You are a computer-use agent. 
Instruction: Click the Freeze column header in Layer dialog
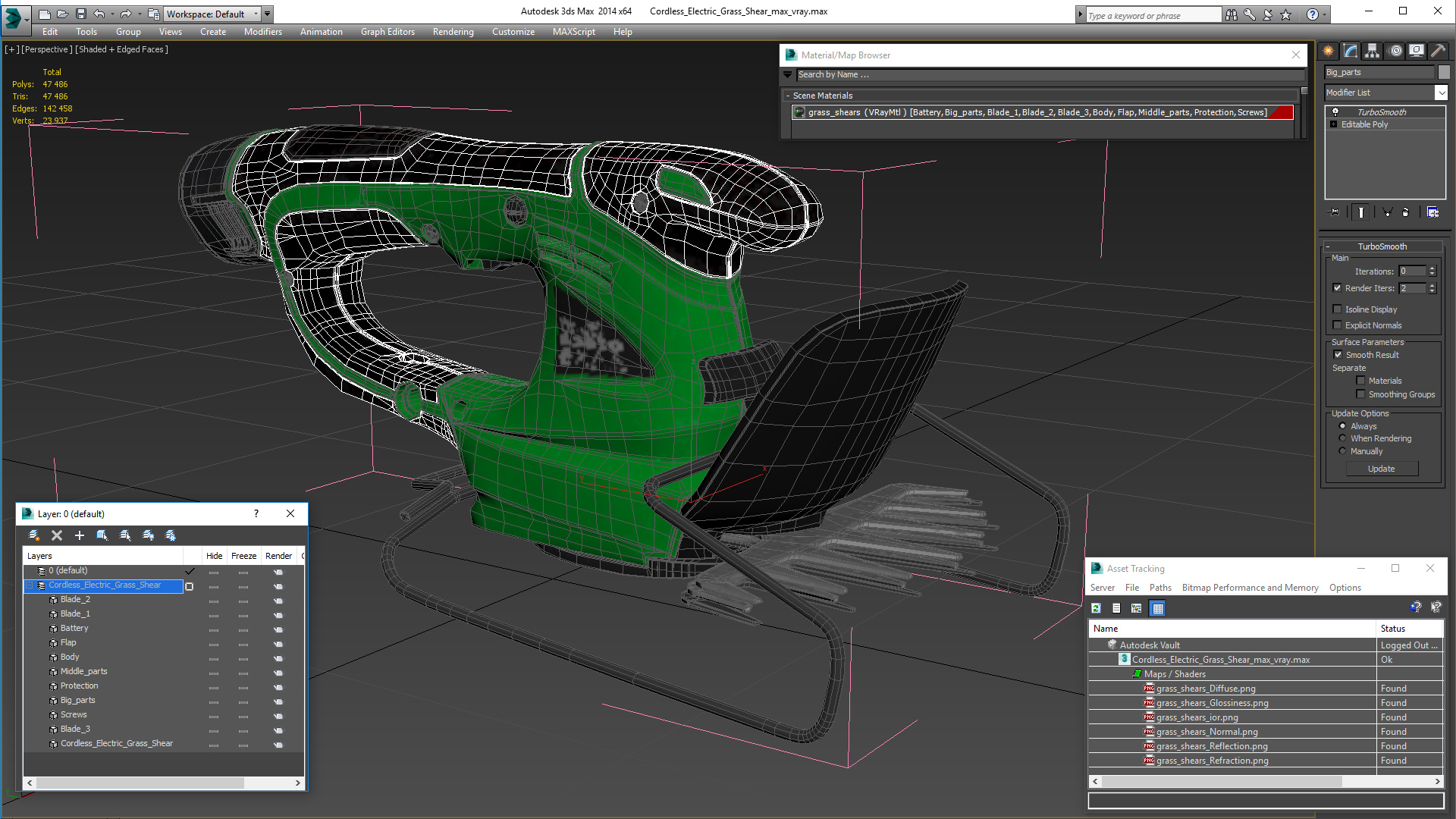(x=243, y=556)
